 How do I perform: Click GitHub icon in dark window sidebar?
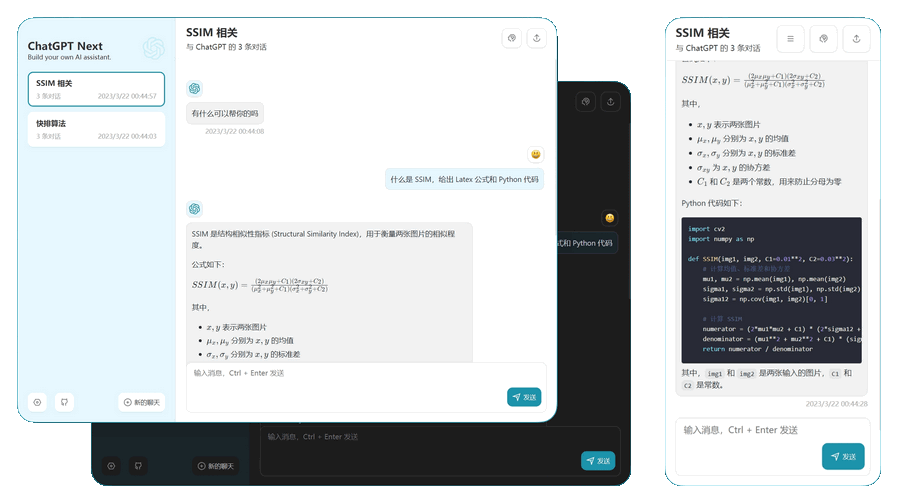pos(137,466)
